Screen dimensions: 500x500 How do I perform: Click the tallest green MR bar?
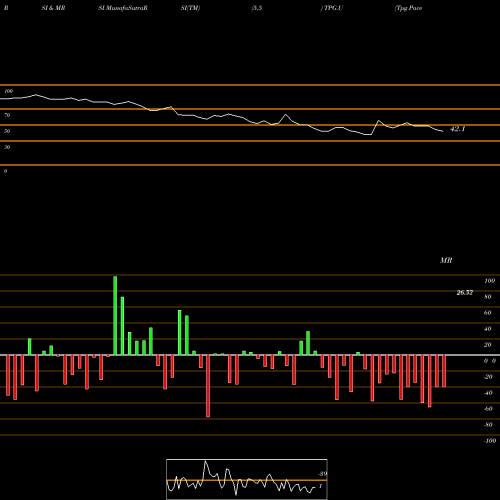click(115, 316)
